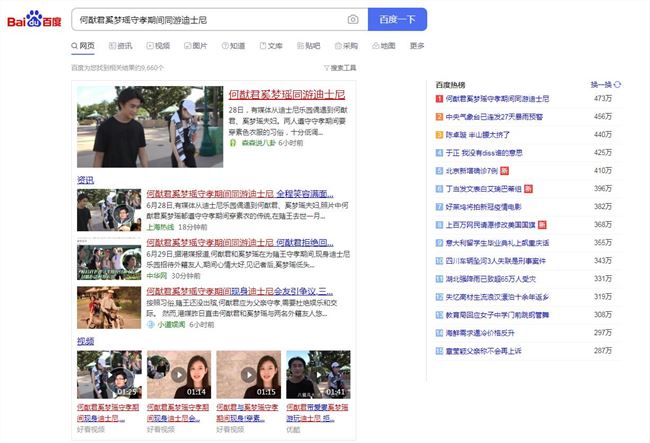The height and width of the screenshot is (443, 650).
Task: Open the 资讯 section heading link
Action: point(86,180)
